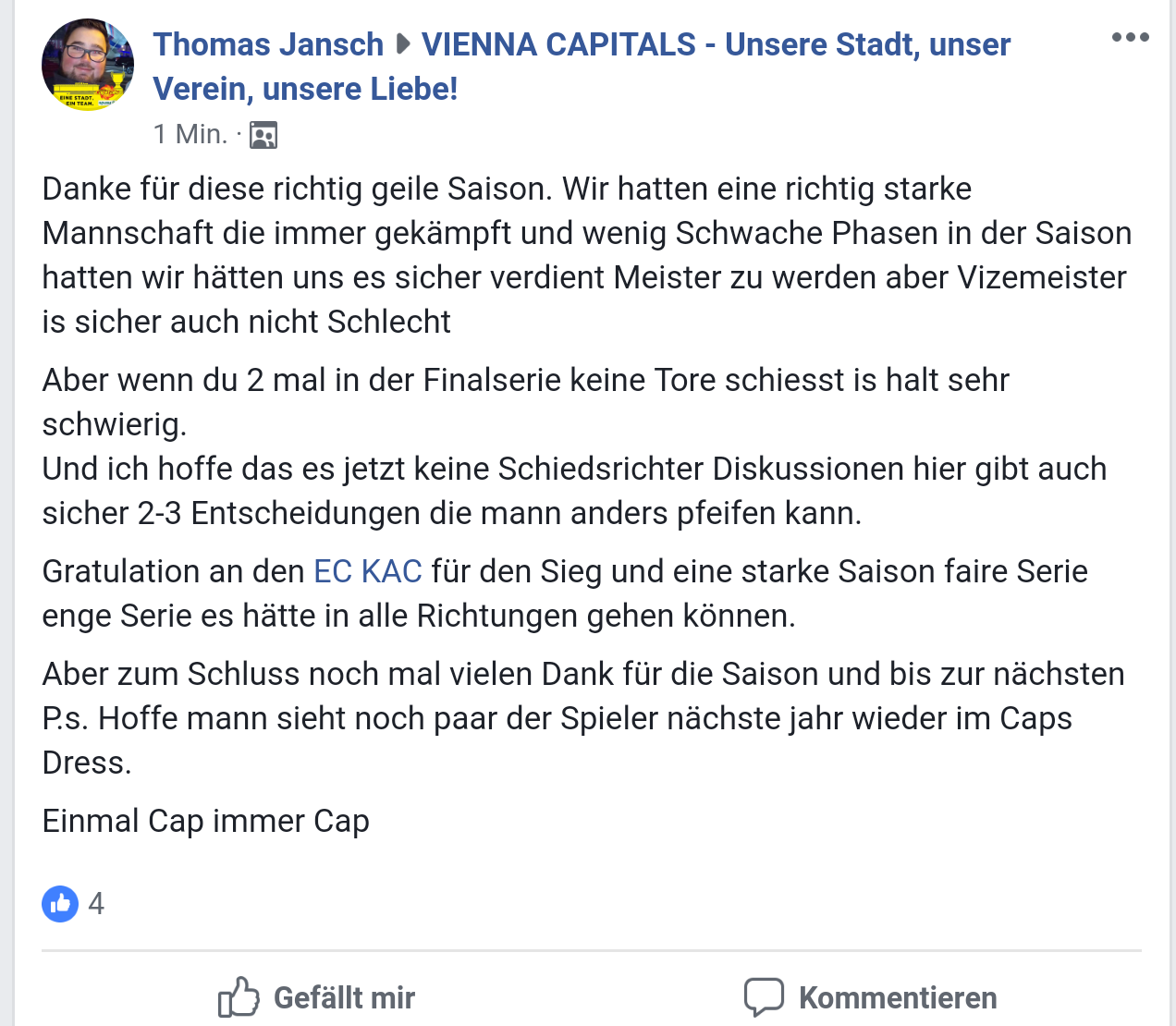
Task: Click the blue thumbs-up reaction icon
Action: pyautogui.click(x=60, y=903)
